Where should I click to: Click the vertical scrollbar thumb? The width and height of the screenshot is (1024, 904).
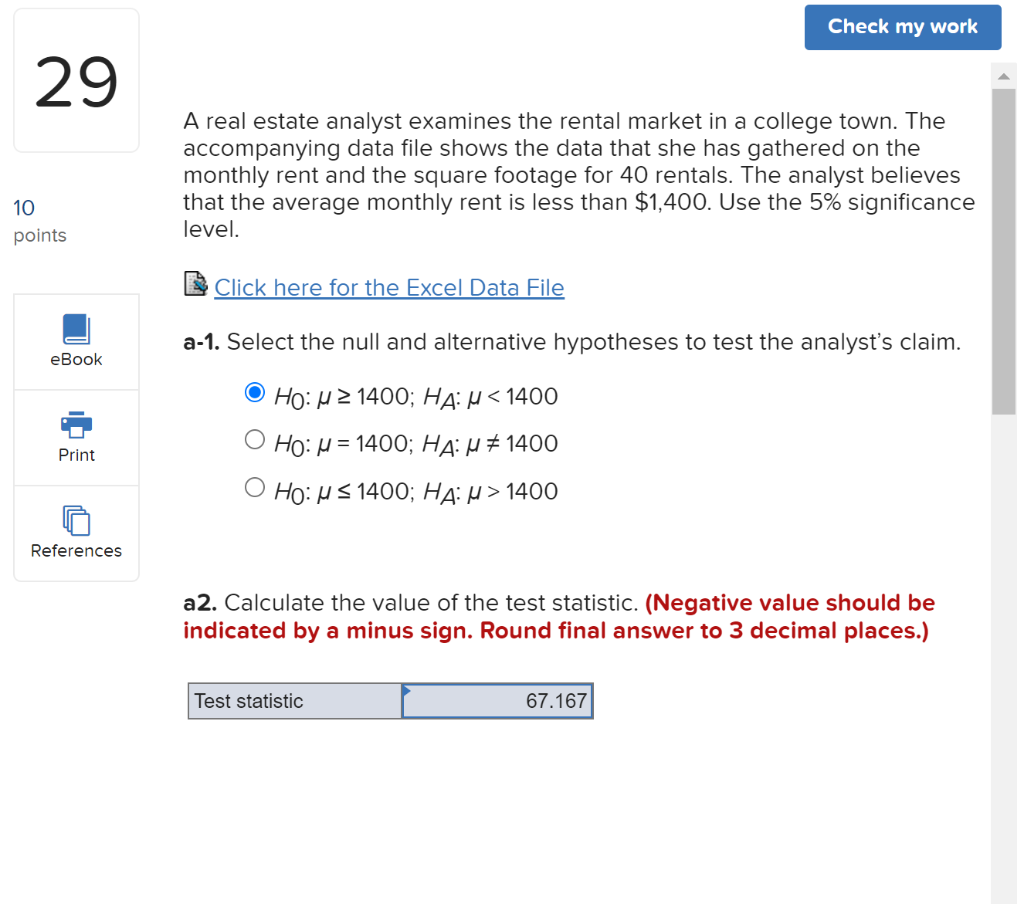point(1004,250)
